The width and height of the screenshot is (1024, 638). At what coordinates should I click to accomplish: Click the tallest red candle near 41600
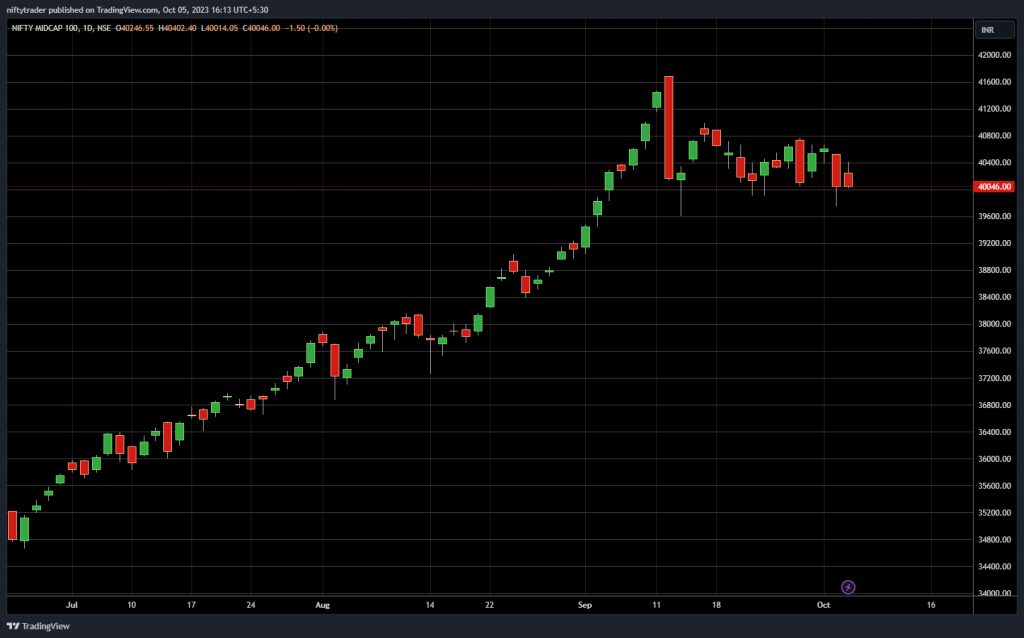pyautogui.click(x=669, y=127)
